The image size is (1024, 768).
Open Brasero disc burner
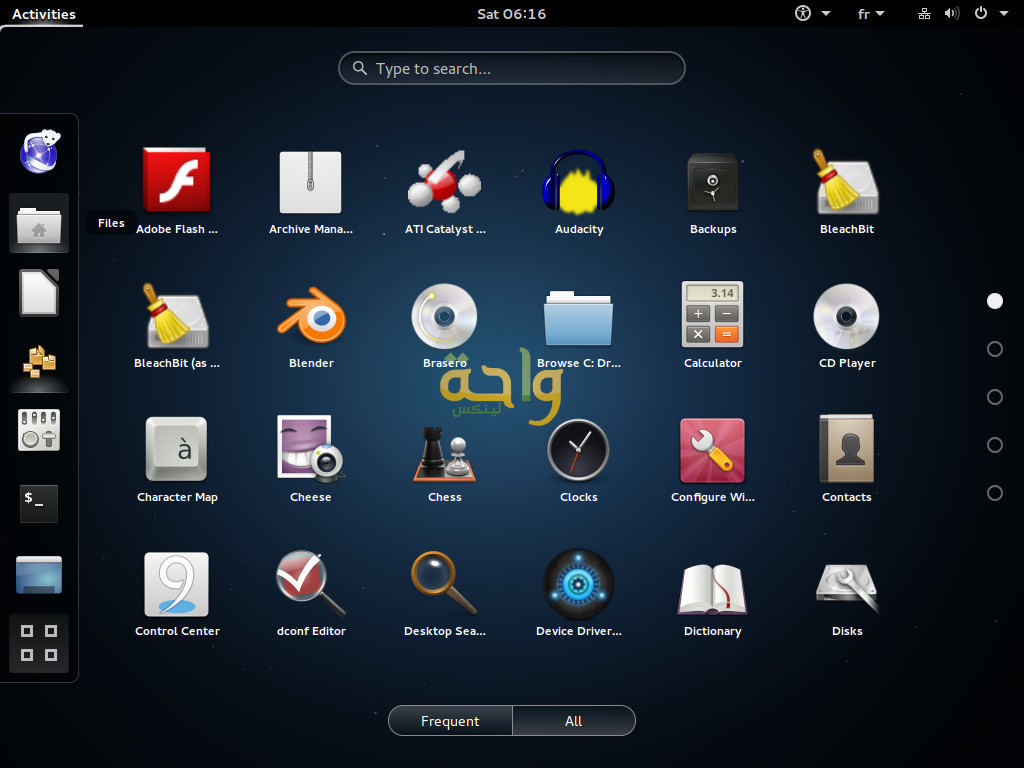click(444, 316)
